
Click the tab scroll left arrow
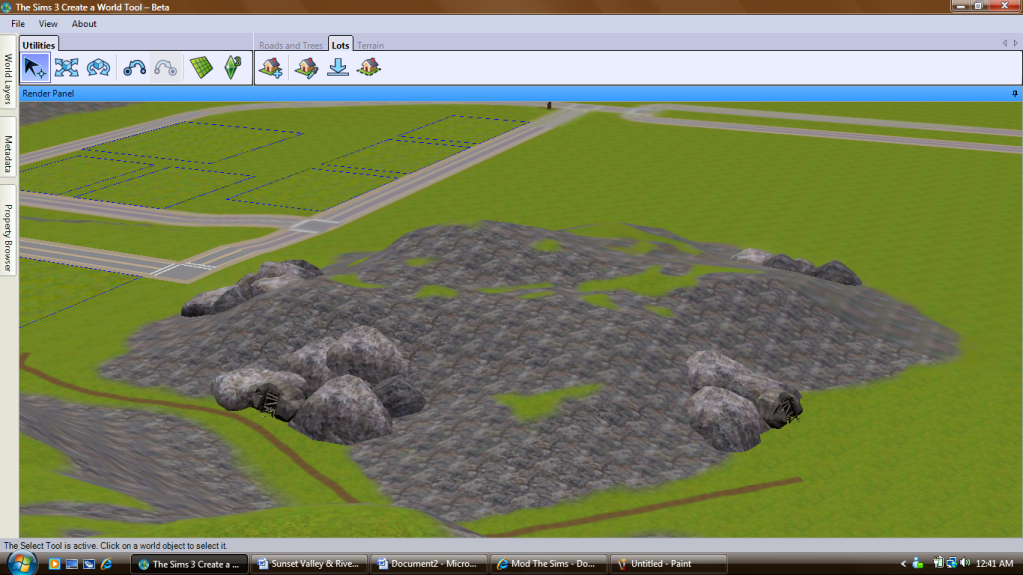[x=1005, y=43]
